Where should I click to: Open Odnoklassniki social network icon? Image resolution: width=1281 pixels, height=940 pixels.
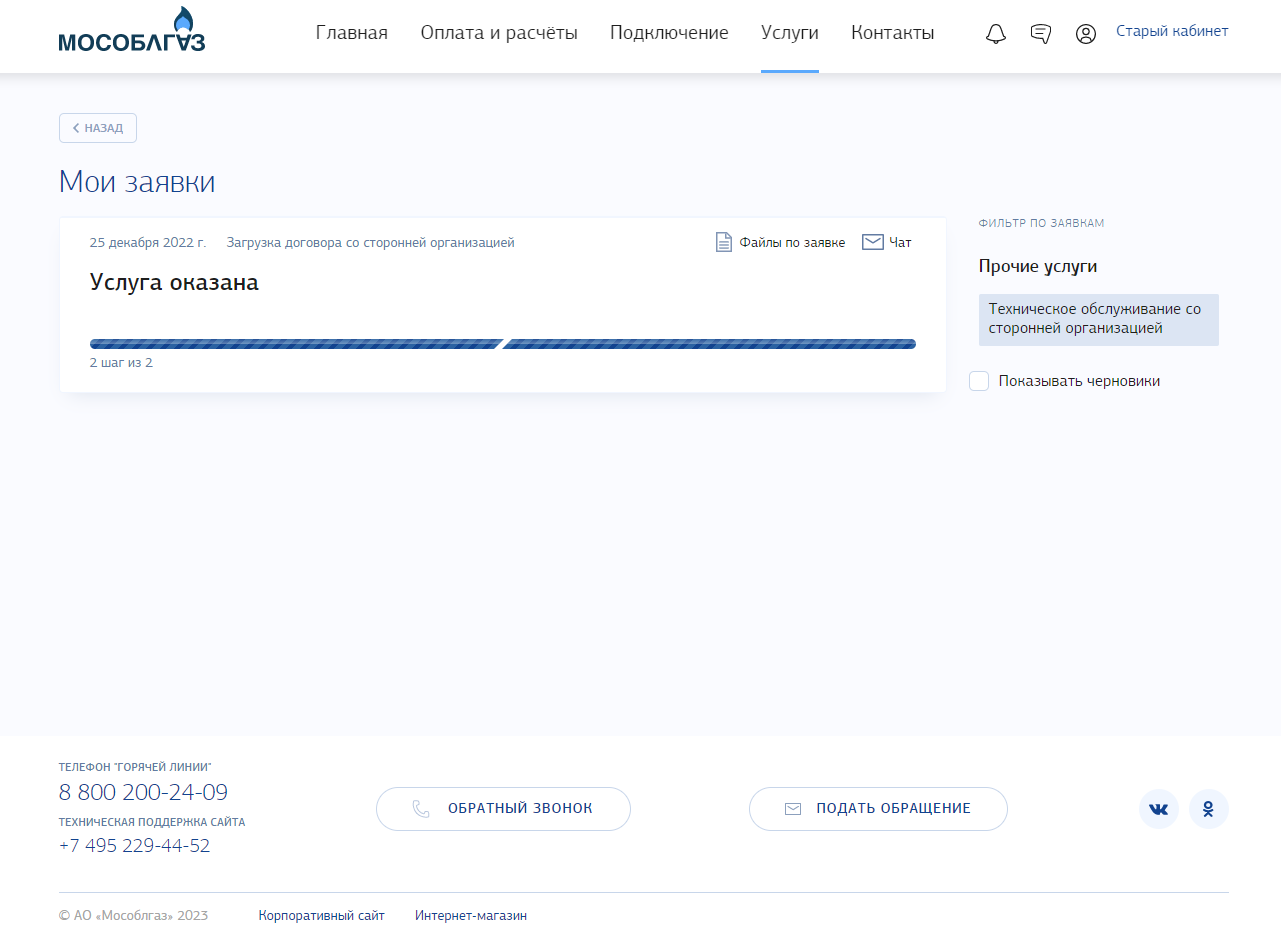click(x=1208, y=809)
